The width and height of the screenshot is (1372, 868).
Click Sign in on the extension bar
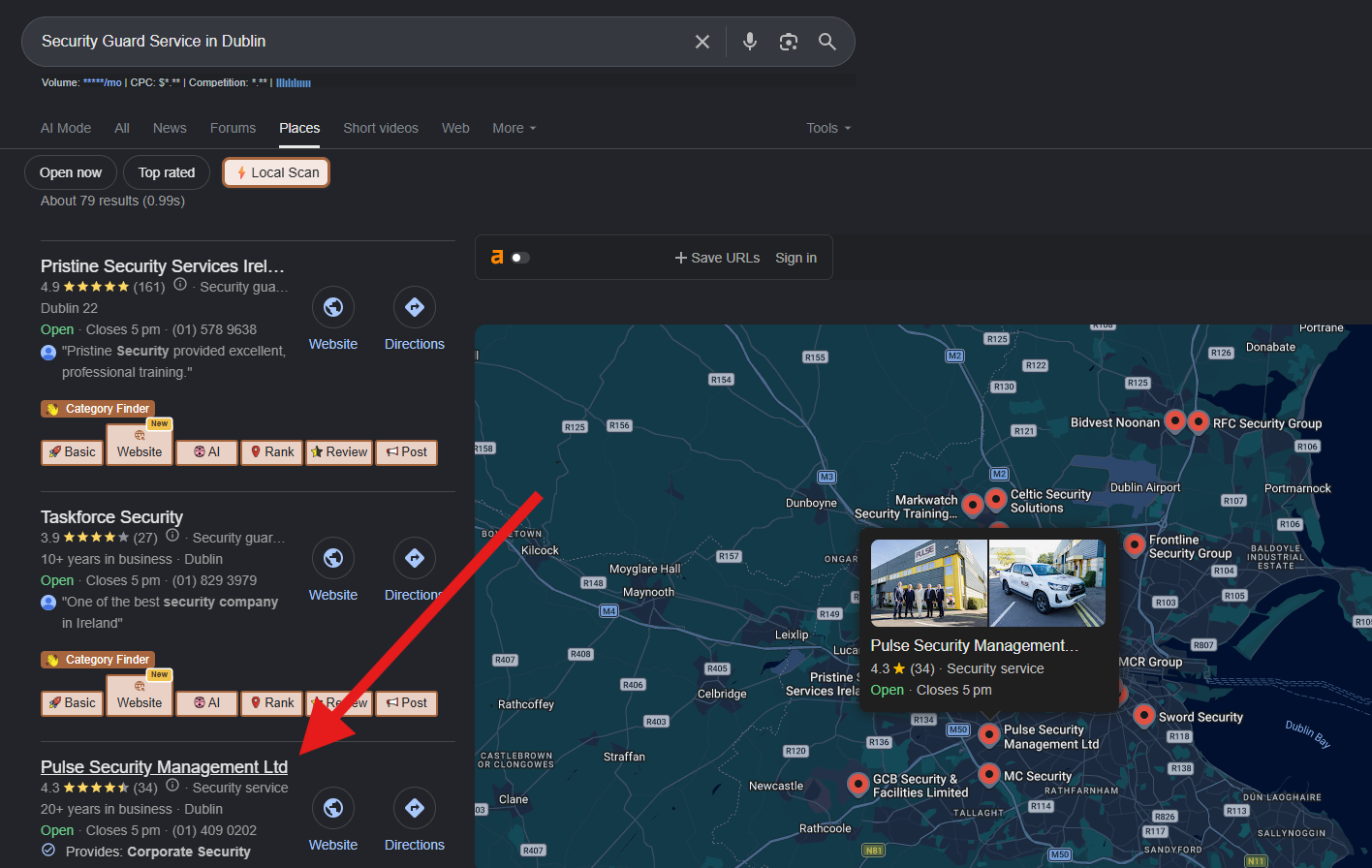pyautogui.click(x=795, y=258)
